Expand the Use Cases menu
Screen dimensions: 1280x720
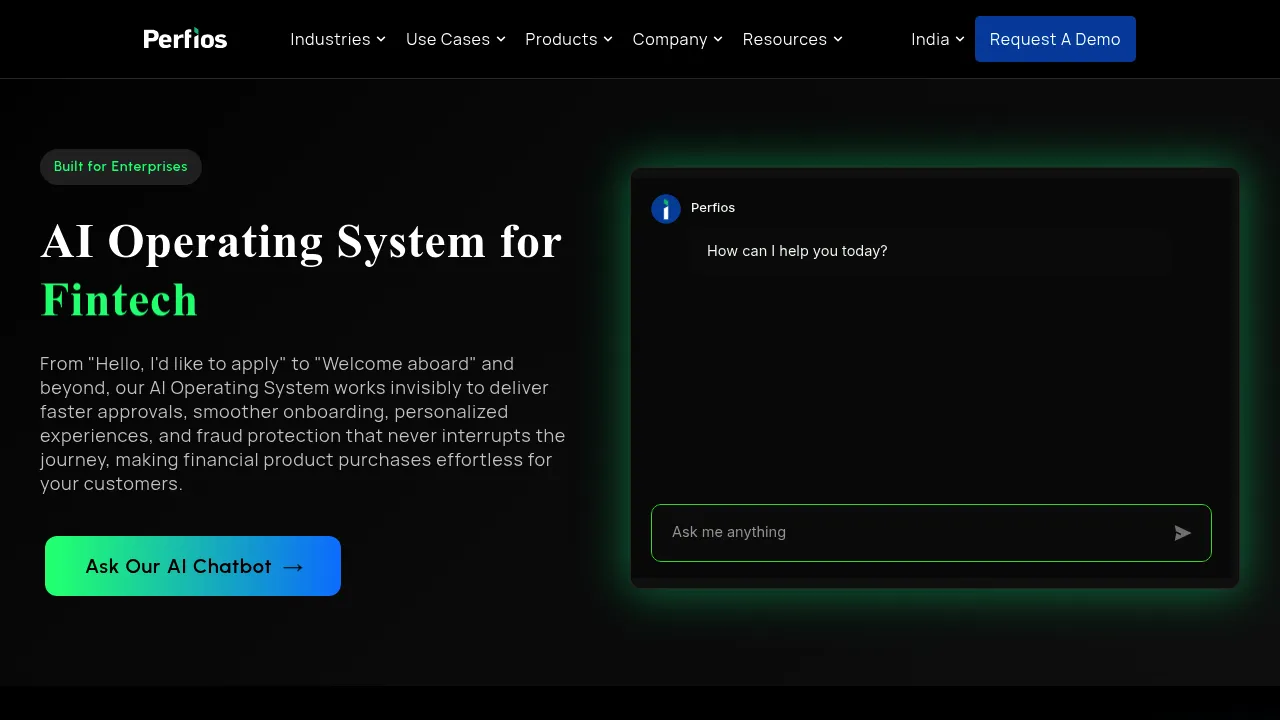click(x=456, y=39)
